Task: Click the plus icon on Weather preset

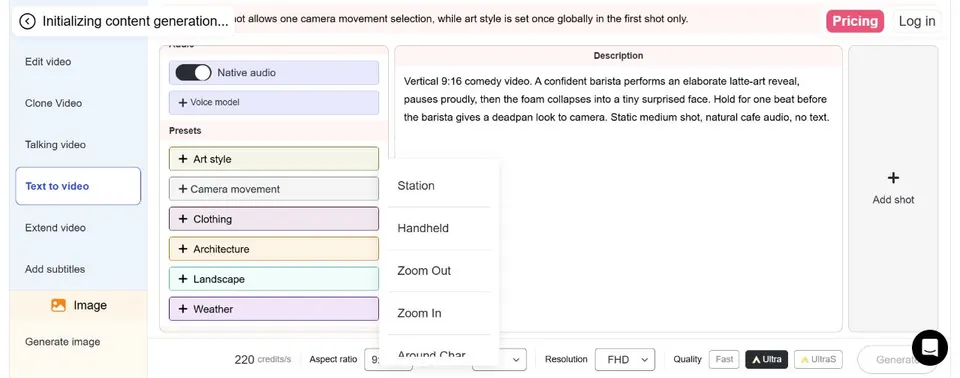Action: click(x=182, y=309)
